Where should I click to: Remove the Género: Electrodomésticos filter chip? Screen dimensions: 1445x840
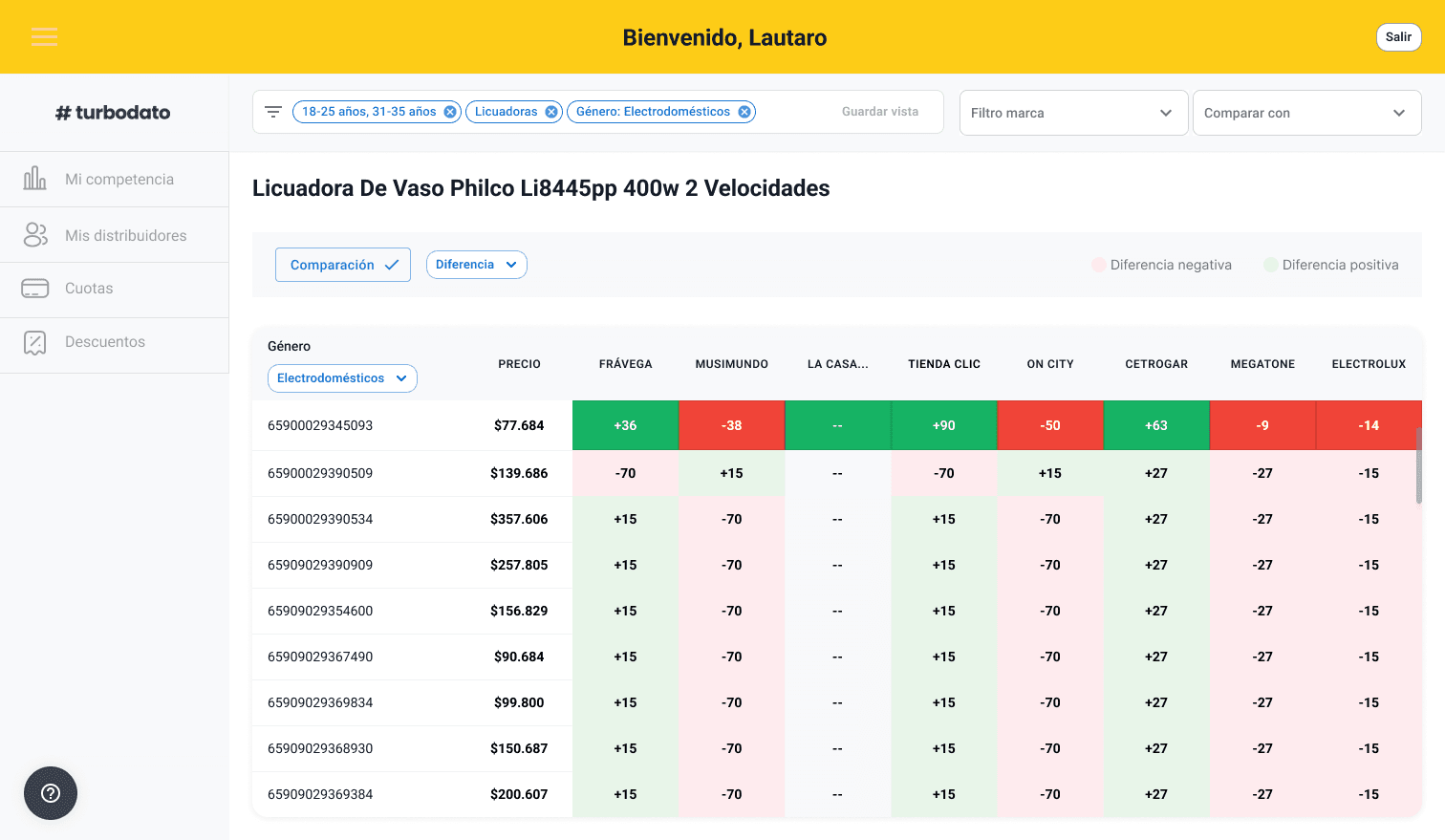click(x=744, y=112)
